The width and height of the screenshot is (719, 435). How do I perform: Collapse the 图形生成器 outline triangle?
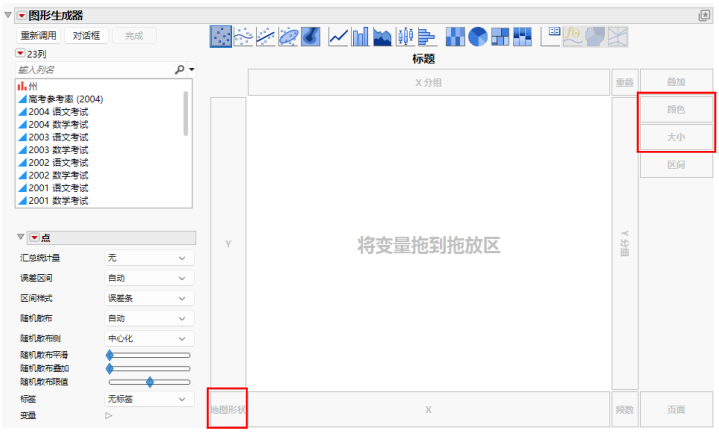[x=8, y=15]
